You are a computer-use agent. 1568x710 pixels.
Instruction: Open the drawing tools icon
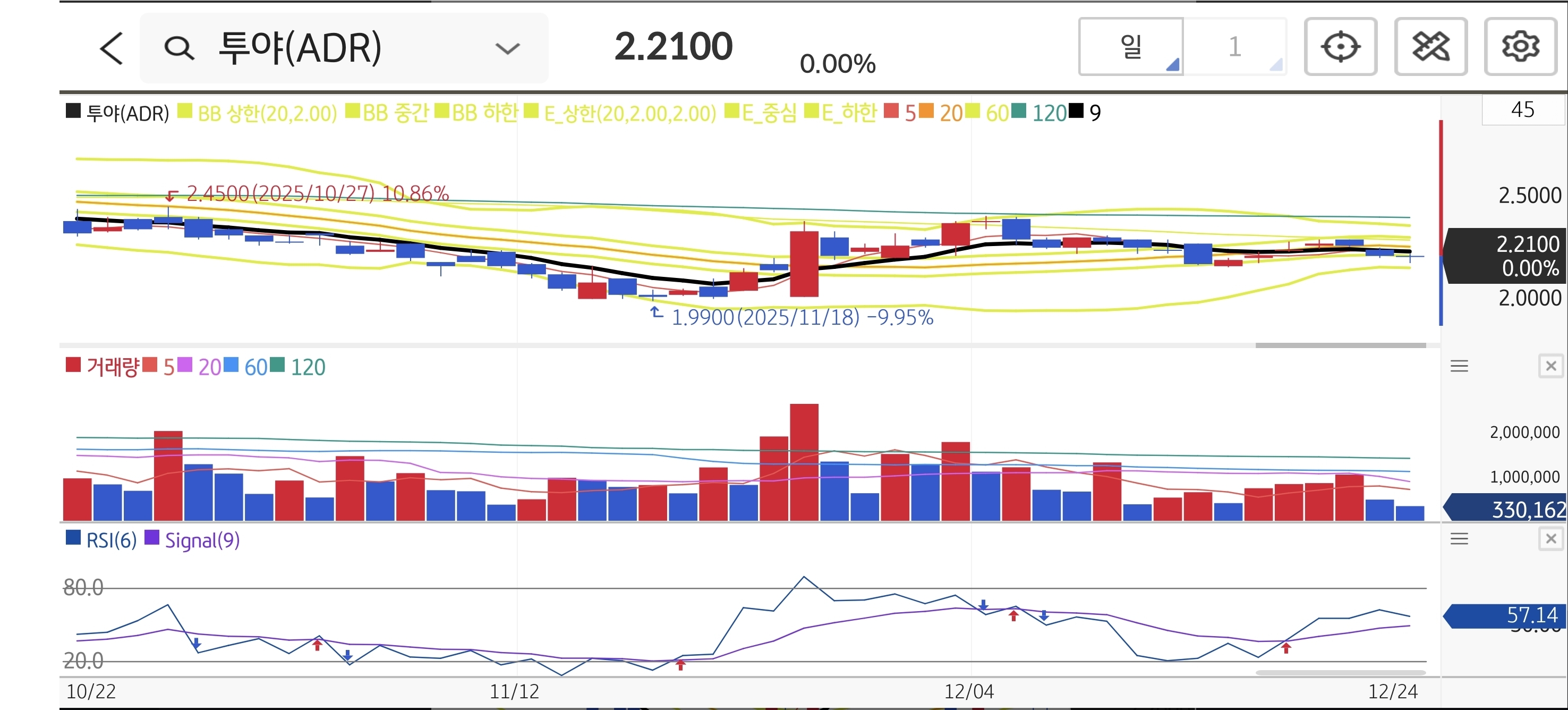[1430, 47]
